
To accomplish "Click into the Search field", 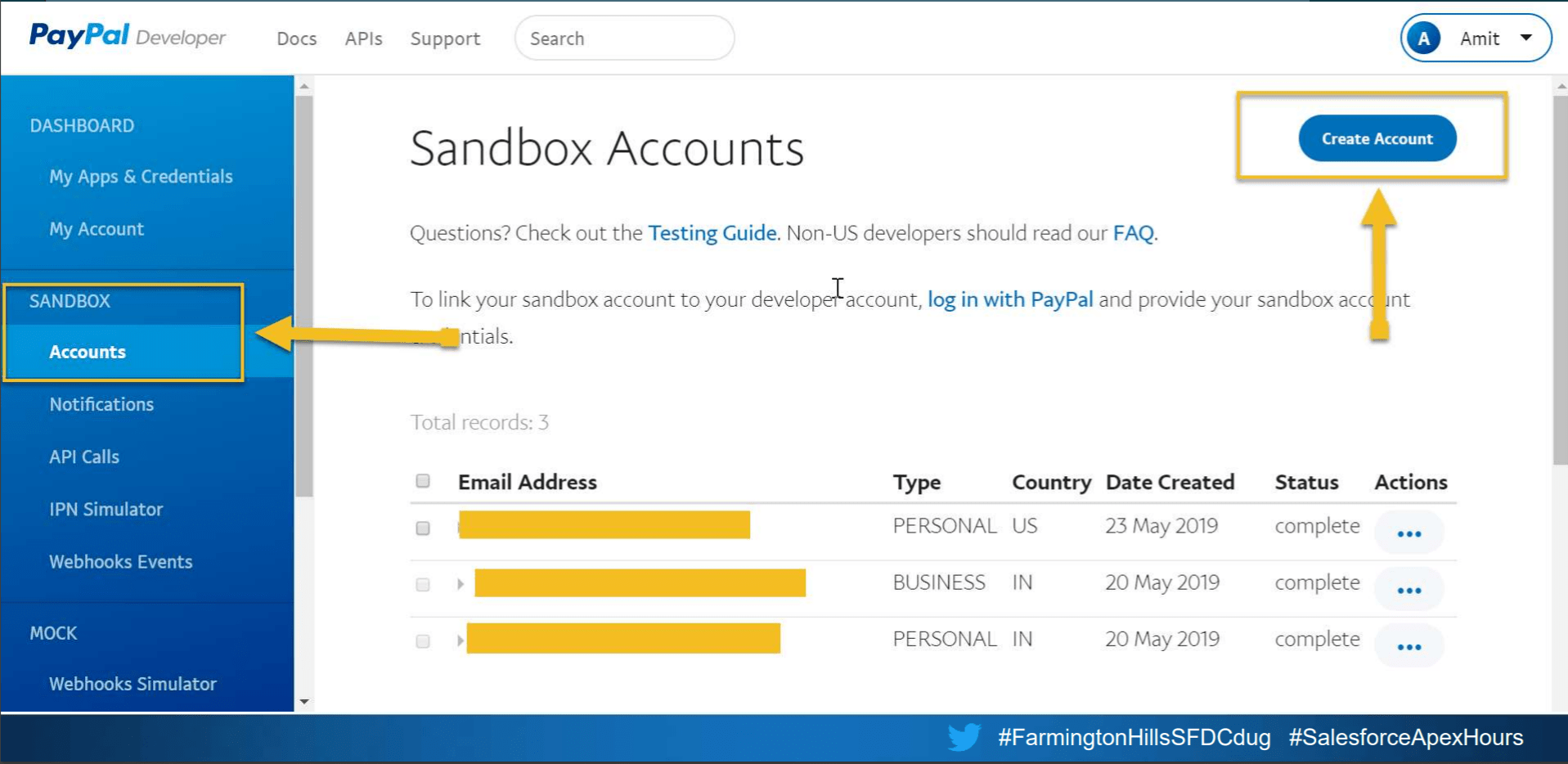I will (x=624, y=38).
